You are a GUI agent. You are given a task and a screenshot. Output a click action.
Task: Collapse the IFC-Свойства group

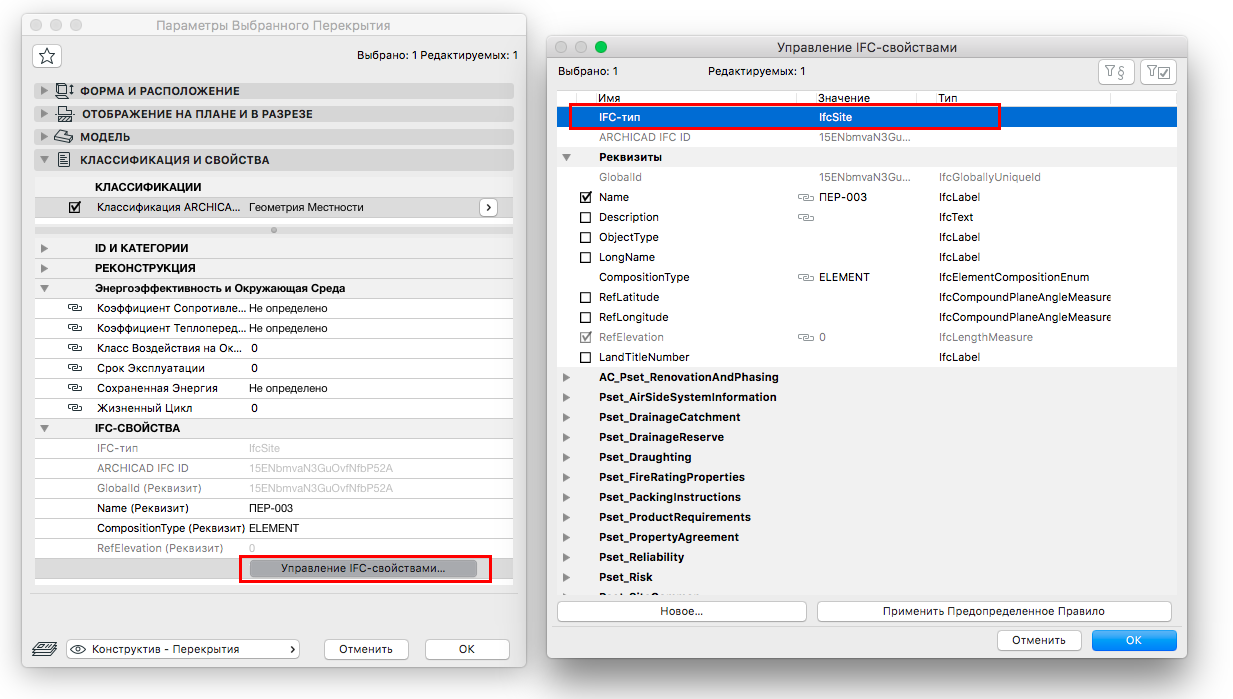point(43,428)
